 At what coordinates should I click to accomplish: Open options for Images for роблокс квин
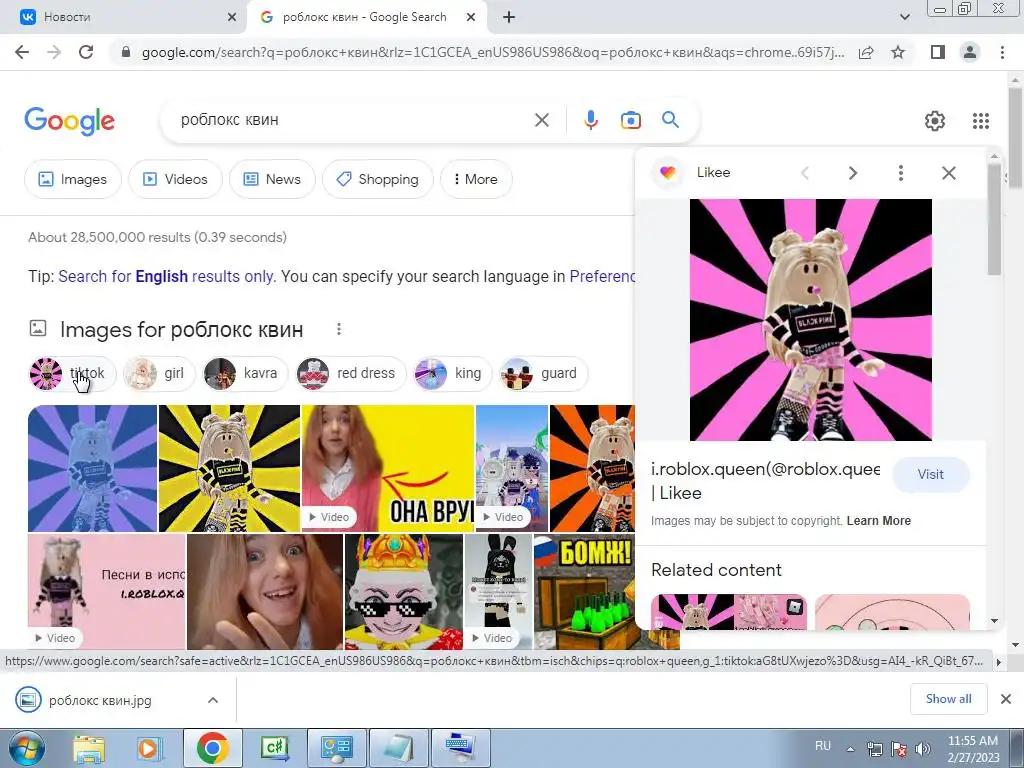[x=338, y=329]
